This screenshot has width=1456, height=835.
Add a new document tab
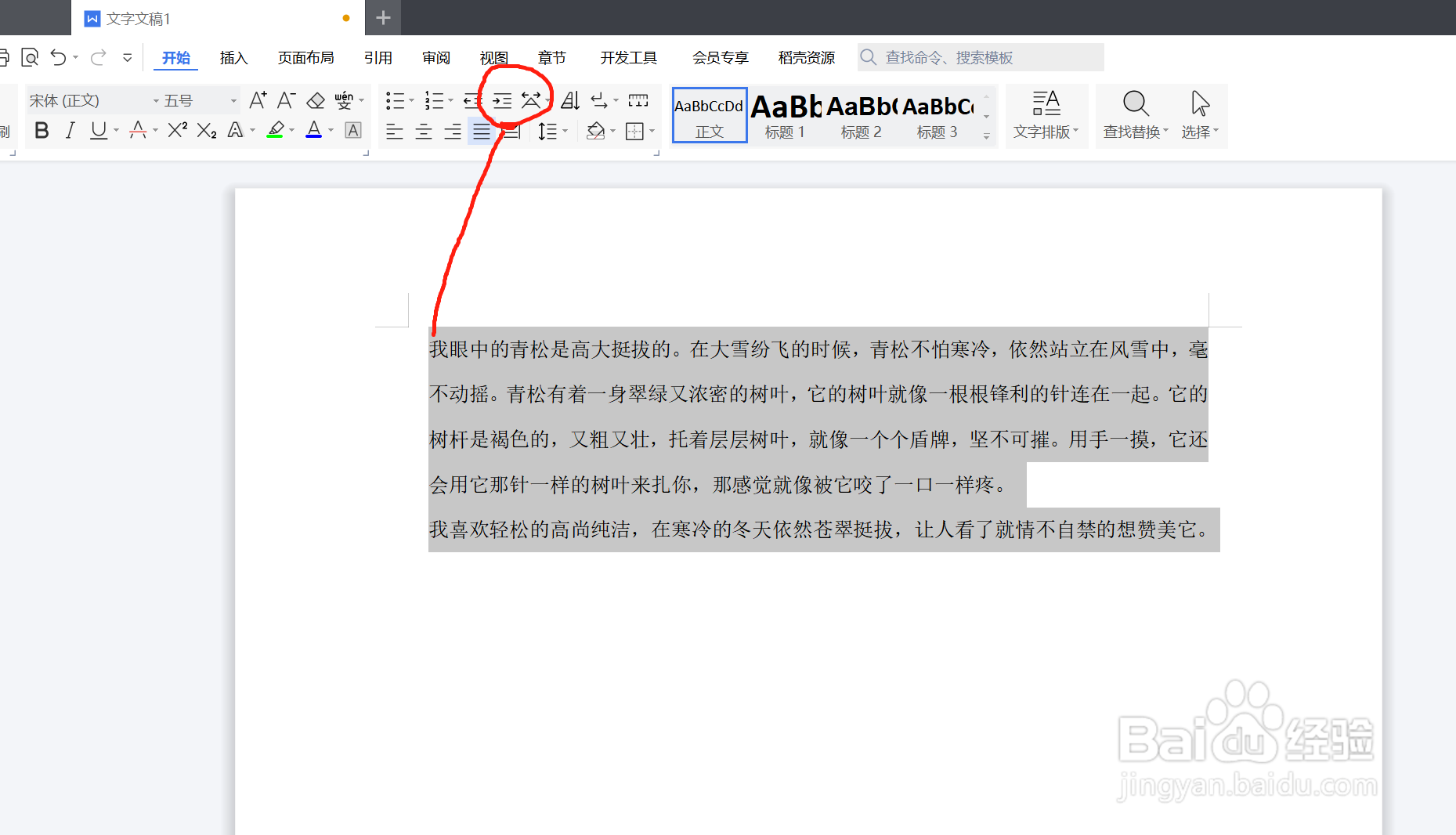pyautogui.click(x=383, y=17)
